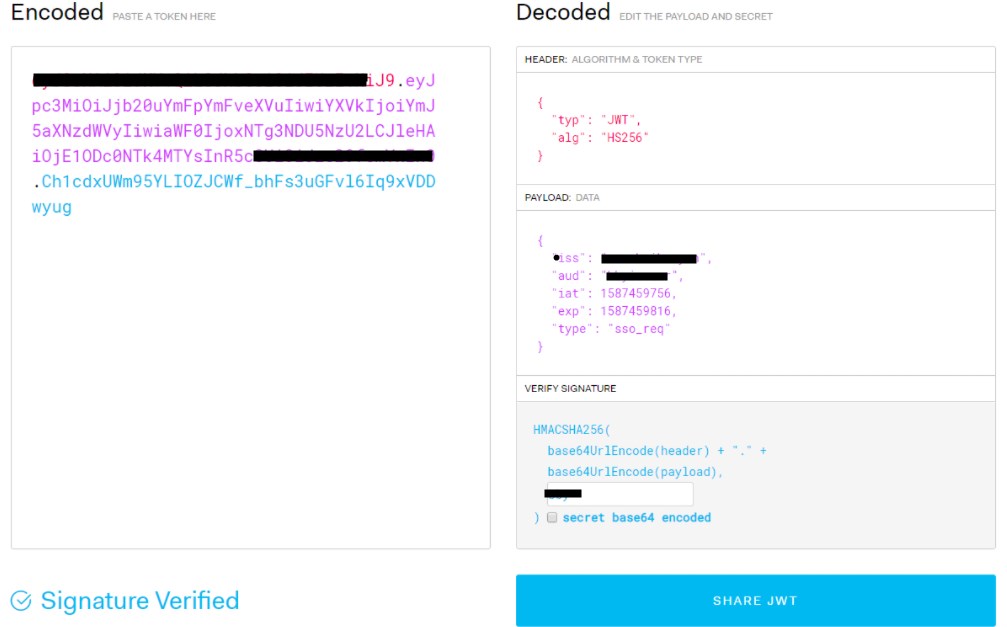Select the "iat" value 1587459756 in the payload
Image resolution: width=1007 pixels, height=627 pixels.
coord(638,294)
